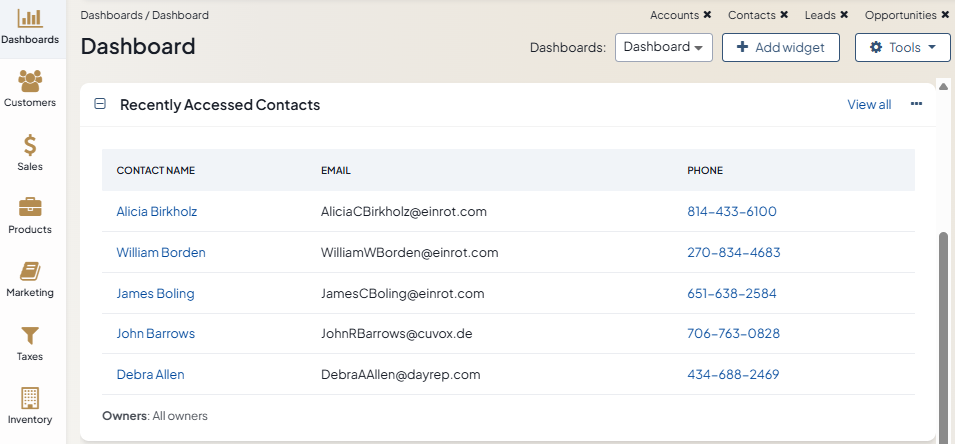
Task: Open the View all contacts link
Action: [x=868, y=104]
